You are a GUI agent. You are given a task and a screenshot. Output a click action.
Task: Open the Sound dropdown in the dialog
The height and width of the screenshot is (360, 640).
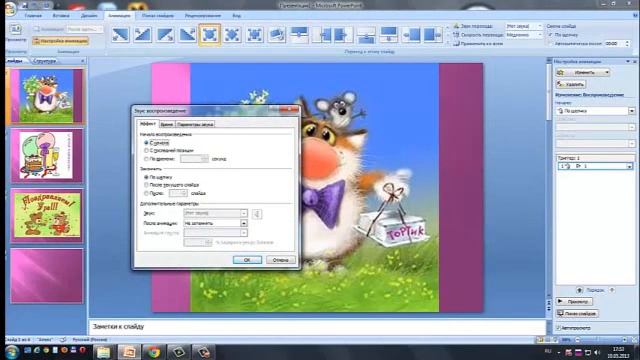(x=244, y=213)
